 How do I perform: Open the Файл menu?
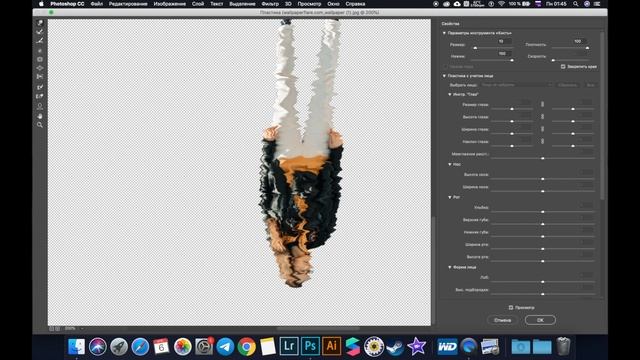pos(97,4)
